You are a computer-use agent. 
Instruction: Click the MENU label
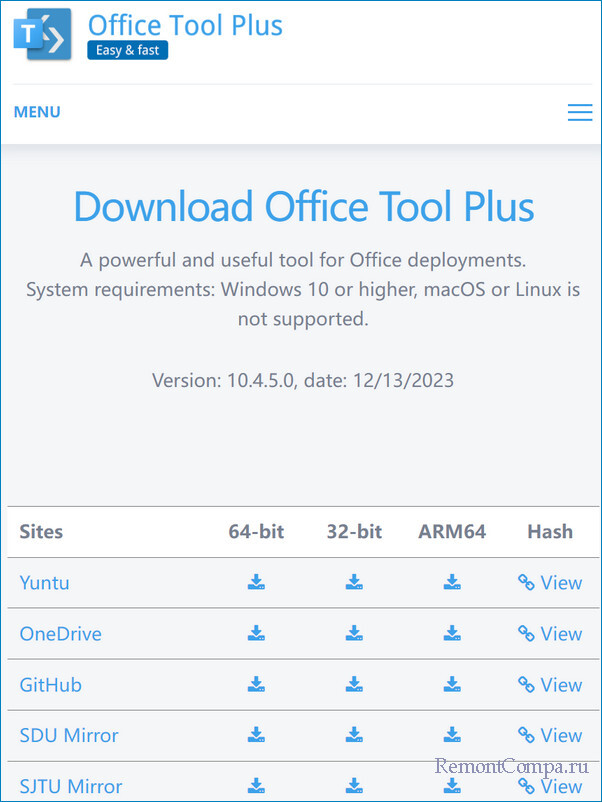[x=37, y=112]
